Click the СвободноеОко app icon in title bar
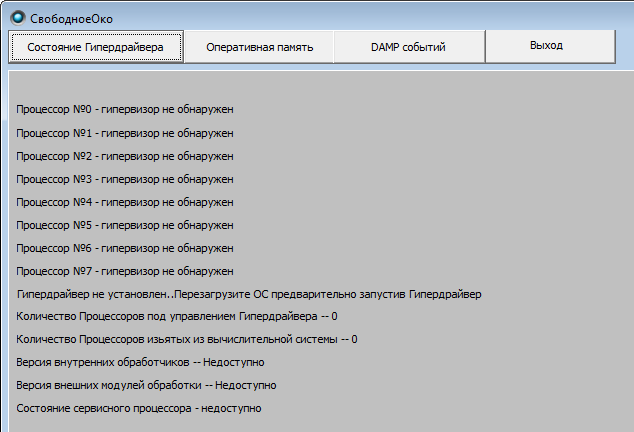 pos(17,17)
